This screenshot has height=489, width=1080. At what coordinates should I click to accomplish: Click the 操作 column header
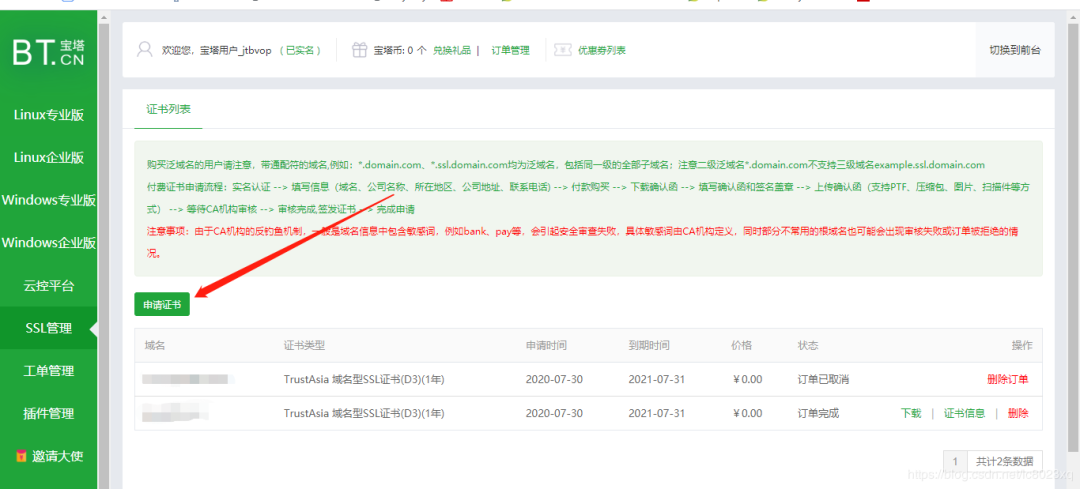coord(1022,345)
